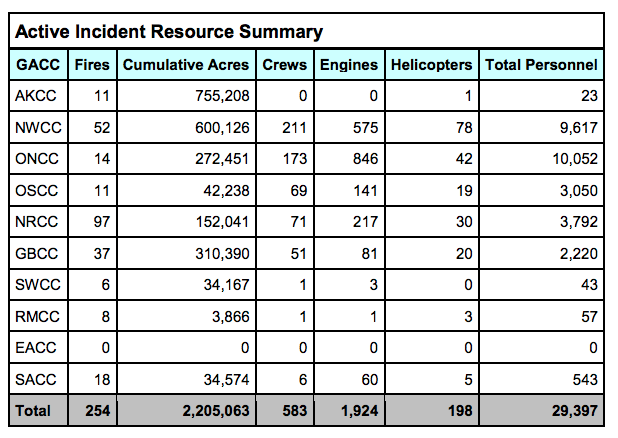This screenshot has width=618, height=438.
Task: Click the Total row label
Action: [33, 411]
